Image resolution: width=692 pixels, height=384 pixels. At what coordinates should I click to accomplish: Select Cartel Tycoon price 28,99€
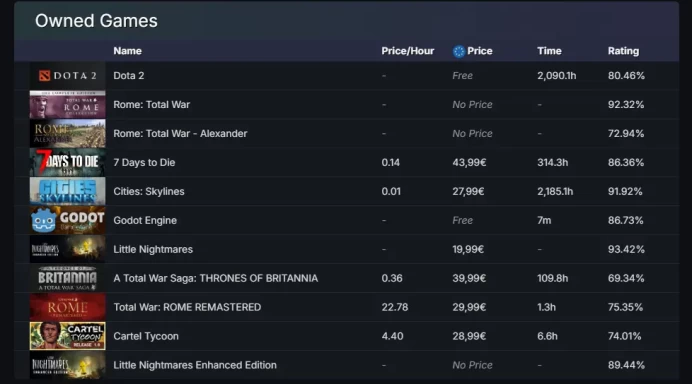pyautogui.click(x=469, y=336)
